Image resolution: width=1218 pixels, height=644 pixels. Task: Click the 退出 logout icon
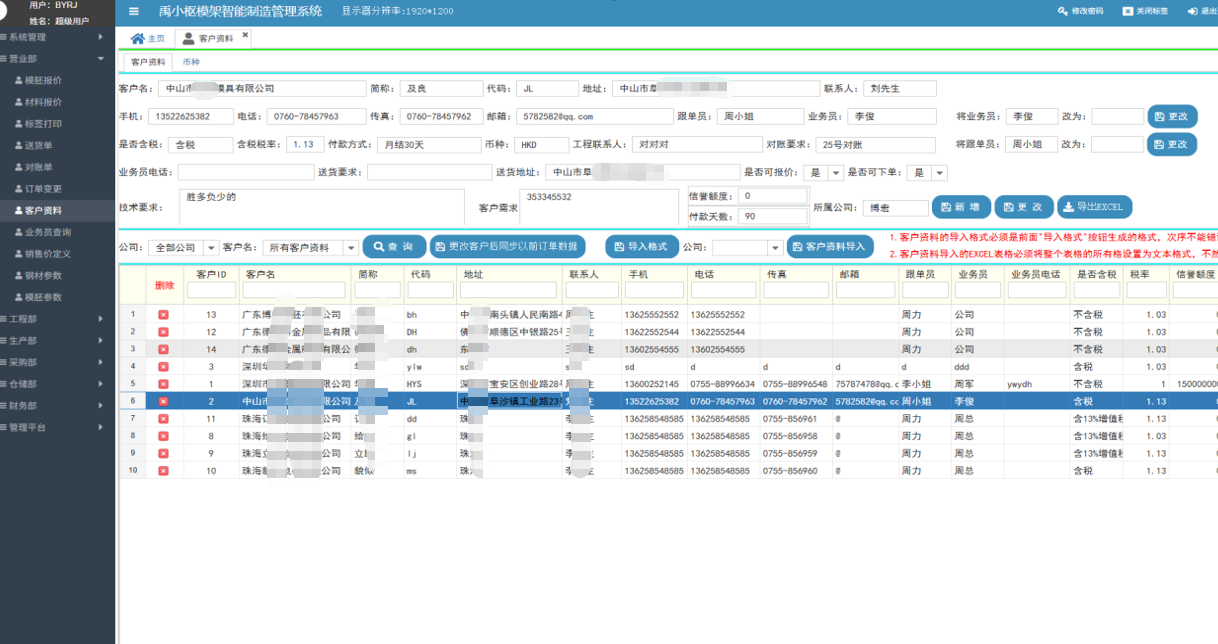[1192, 11]
